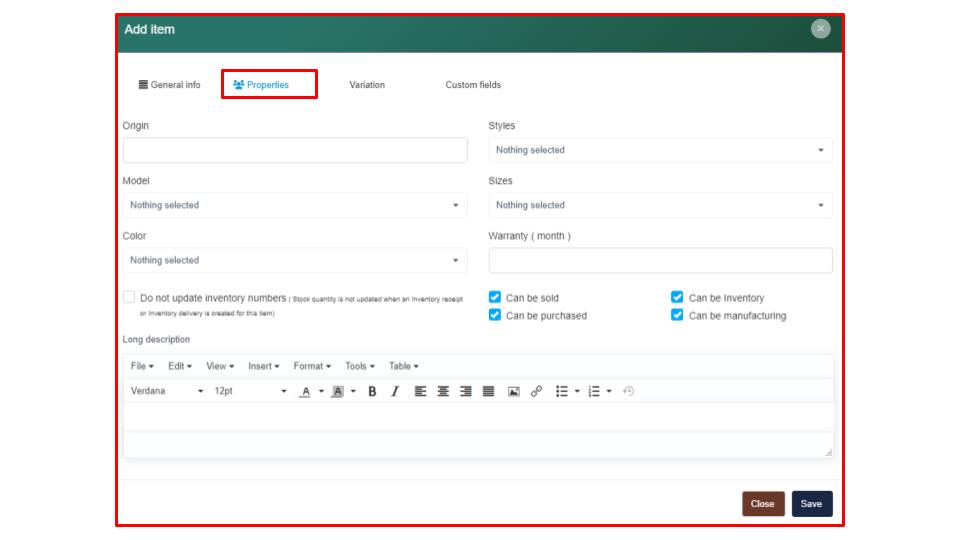Click the Warranty (month) input field
Image resolution: width=960 pixels, height=540 pixels.
pos(660,260)
